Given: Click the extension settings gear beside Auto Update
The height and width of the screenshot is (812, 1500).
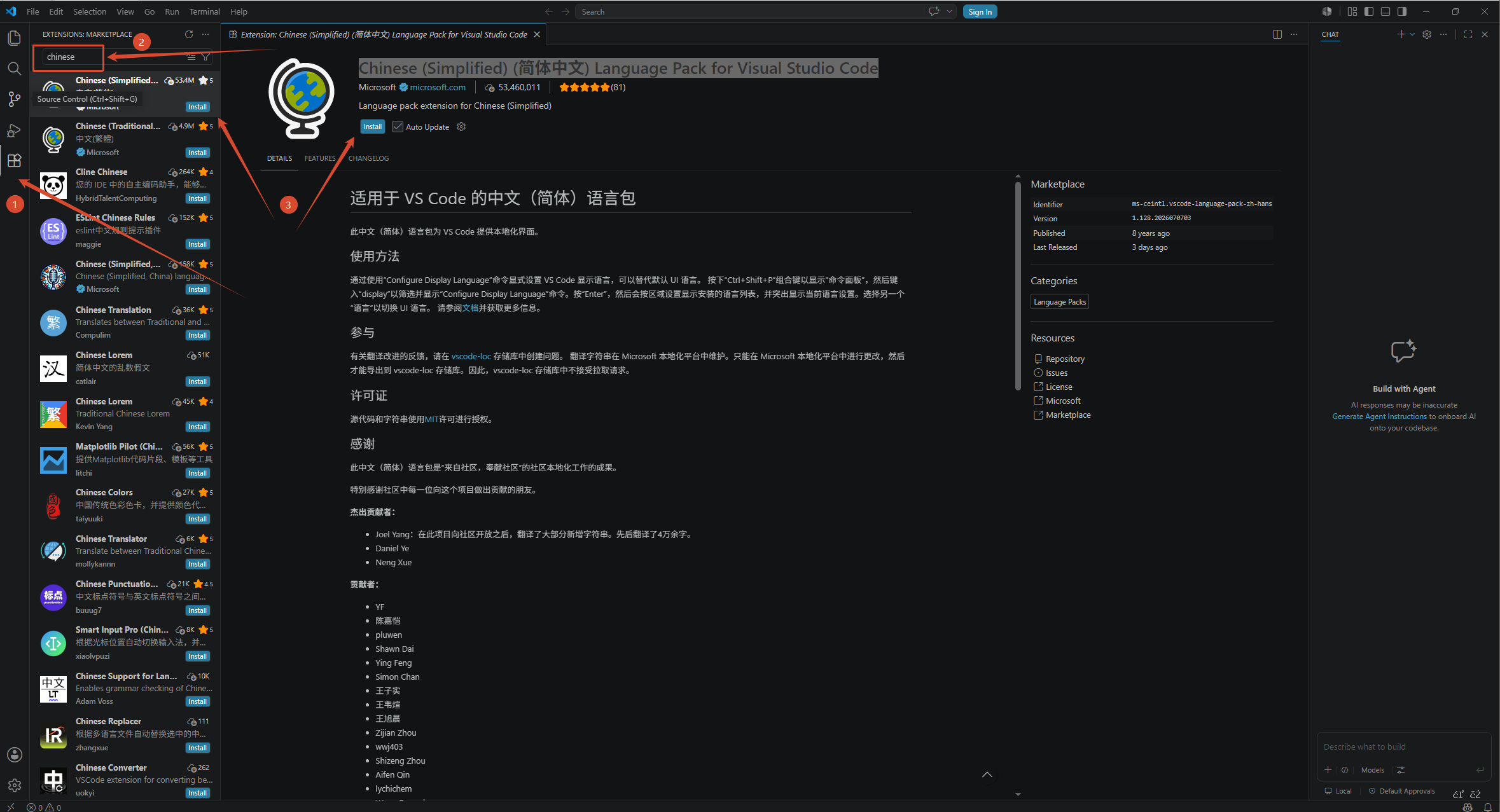Looking at the screenshot, I should (461, 127).
